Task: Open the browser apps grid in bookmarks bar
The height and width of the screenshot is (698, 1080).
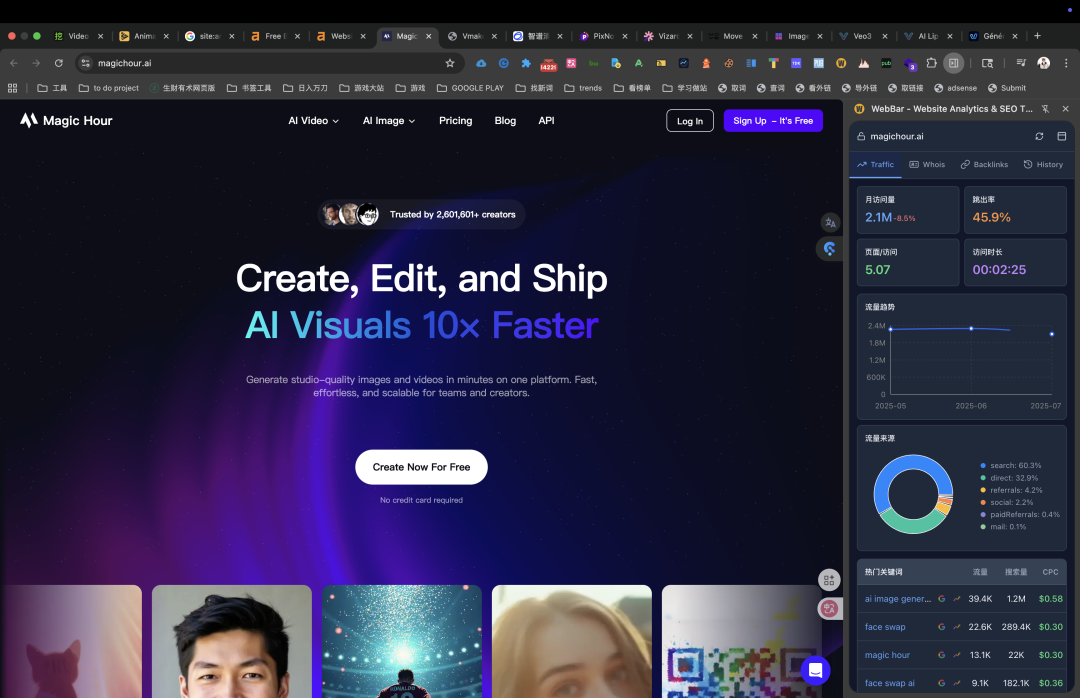Action: pyautogui.click(x=12, y=88)
